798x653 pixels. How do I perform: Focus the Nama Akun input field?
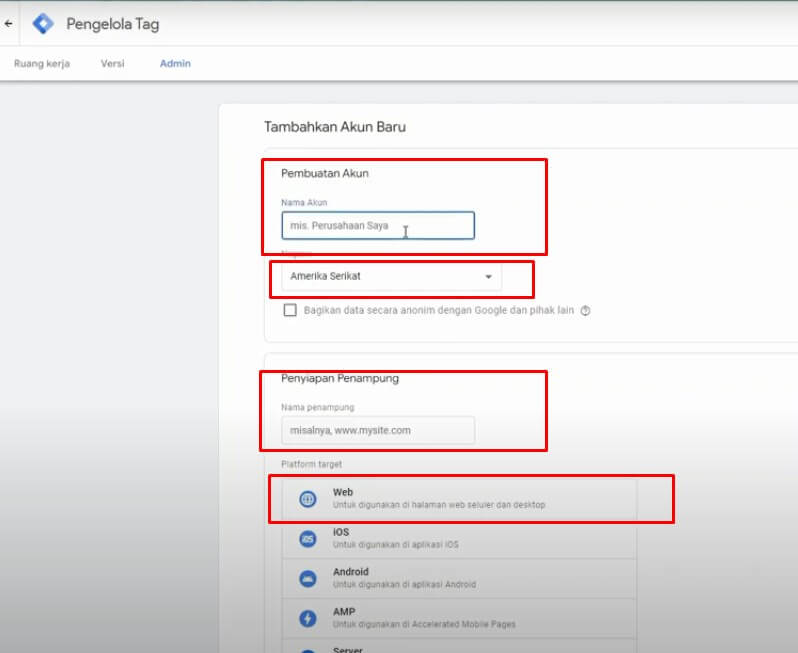click(x=378, y=225)
